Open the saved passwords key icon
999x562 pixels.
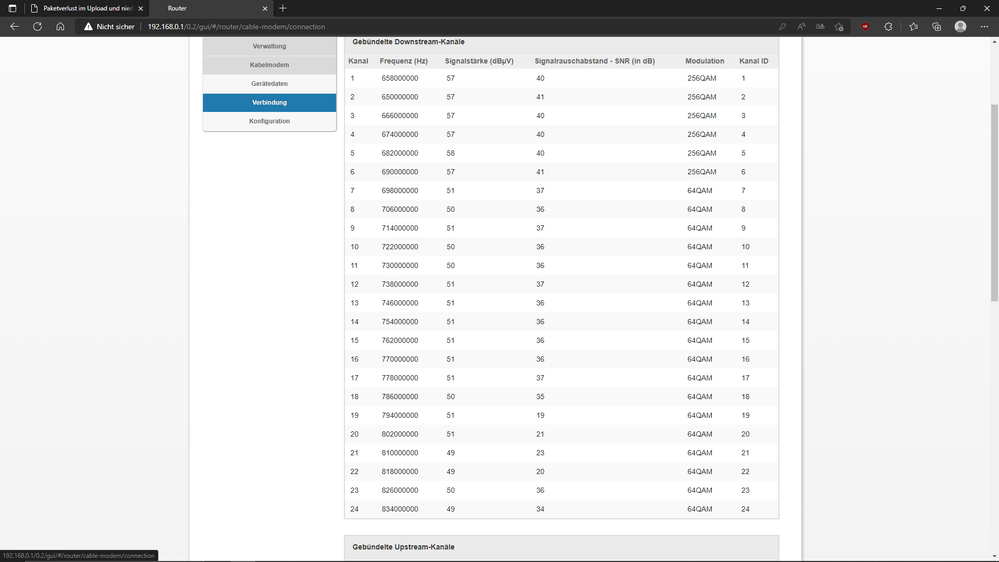click(782, 27)
